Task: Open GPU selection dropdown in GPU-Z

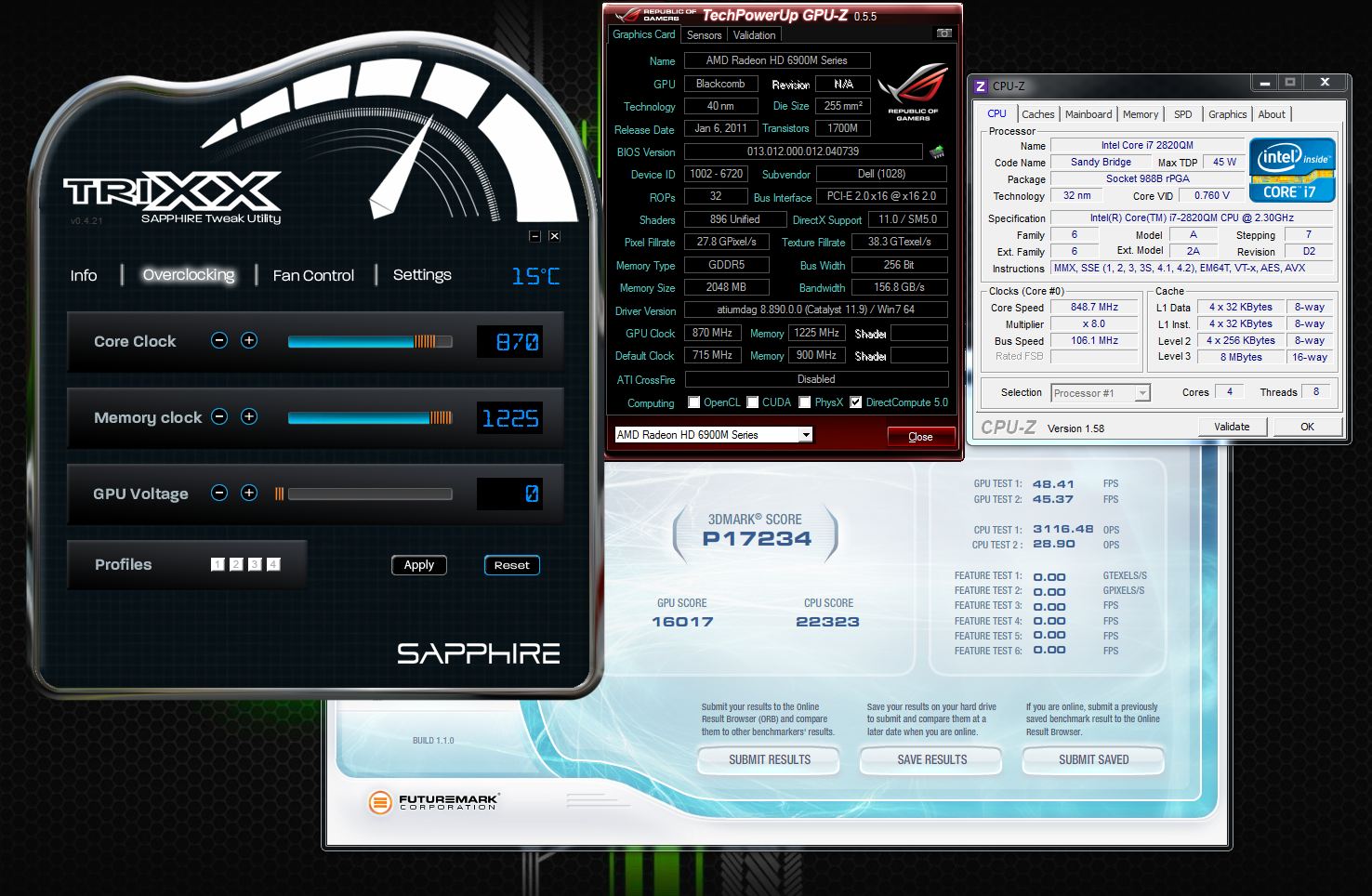Action: click(x=806, y=434)
